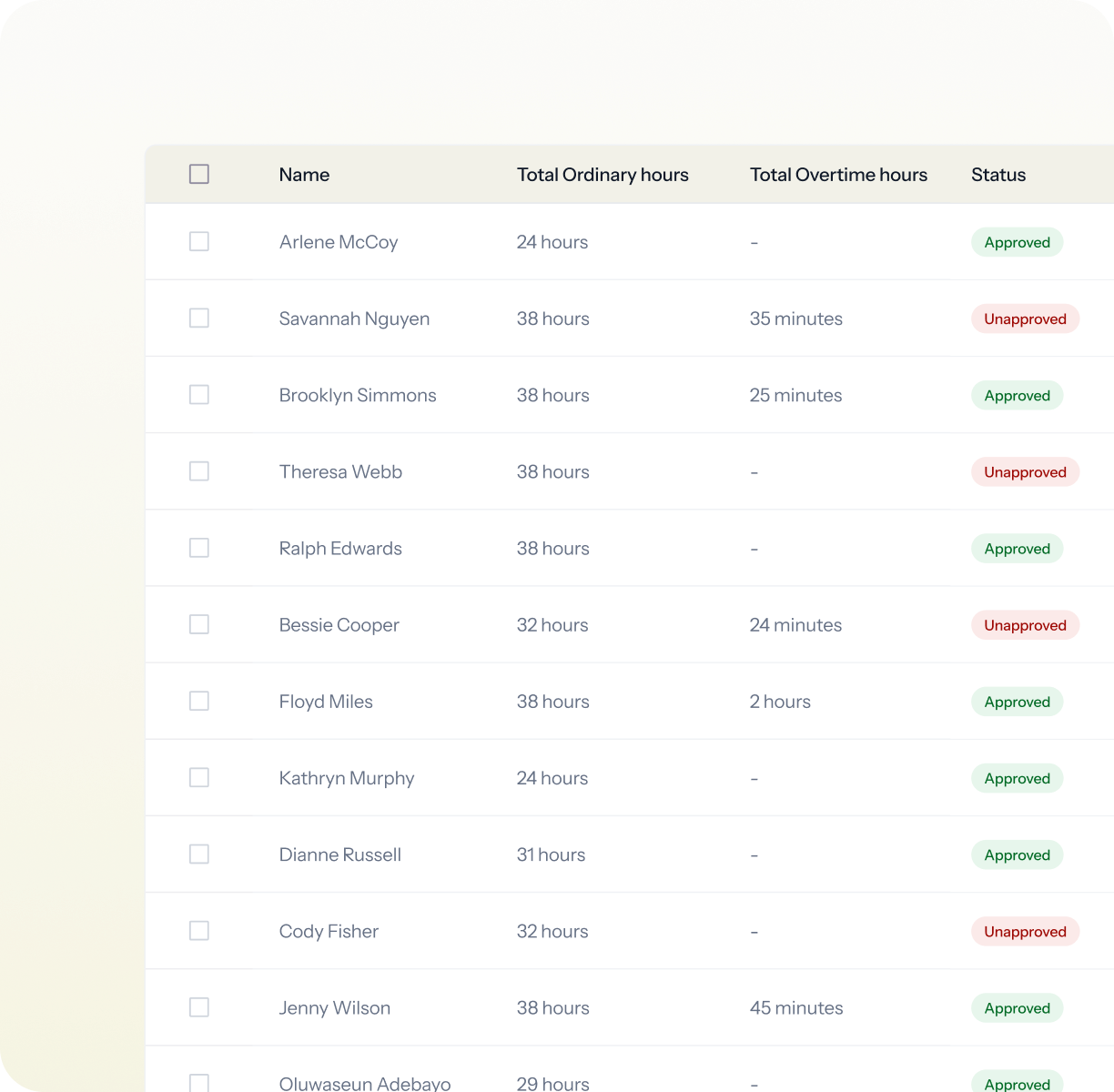Click the Approved badge for Arlene McCoy
This screenshot has width=1114, height=1092.
1018,242
